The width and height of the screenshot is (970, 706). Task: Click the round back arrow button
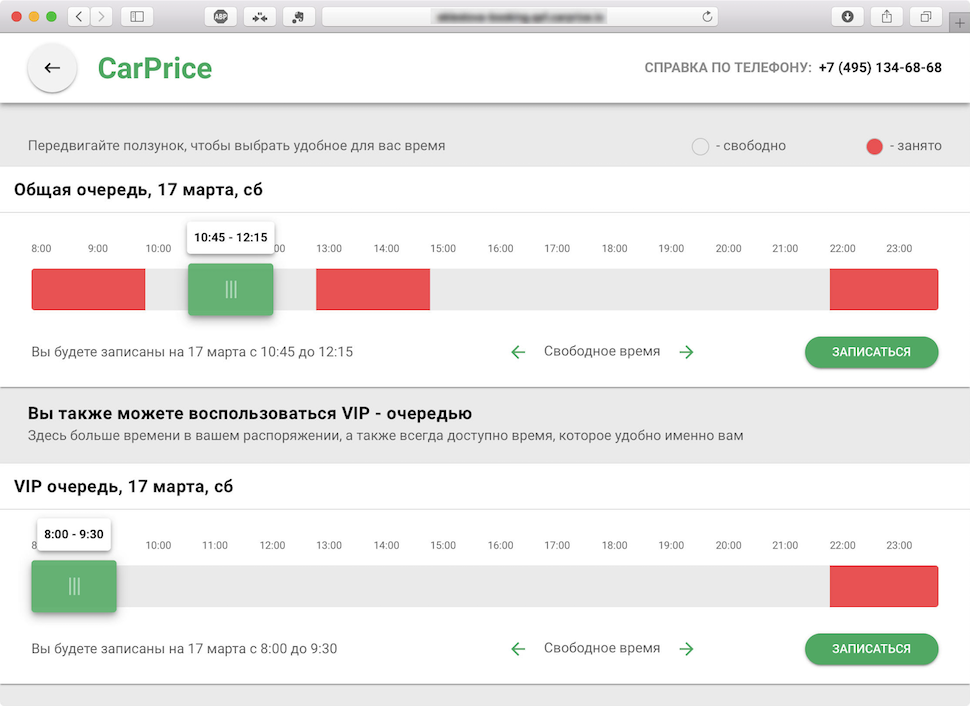[52, 68]
